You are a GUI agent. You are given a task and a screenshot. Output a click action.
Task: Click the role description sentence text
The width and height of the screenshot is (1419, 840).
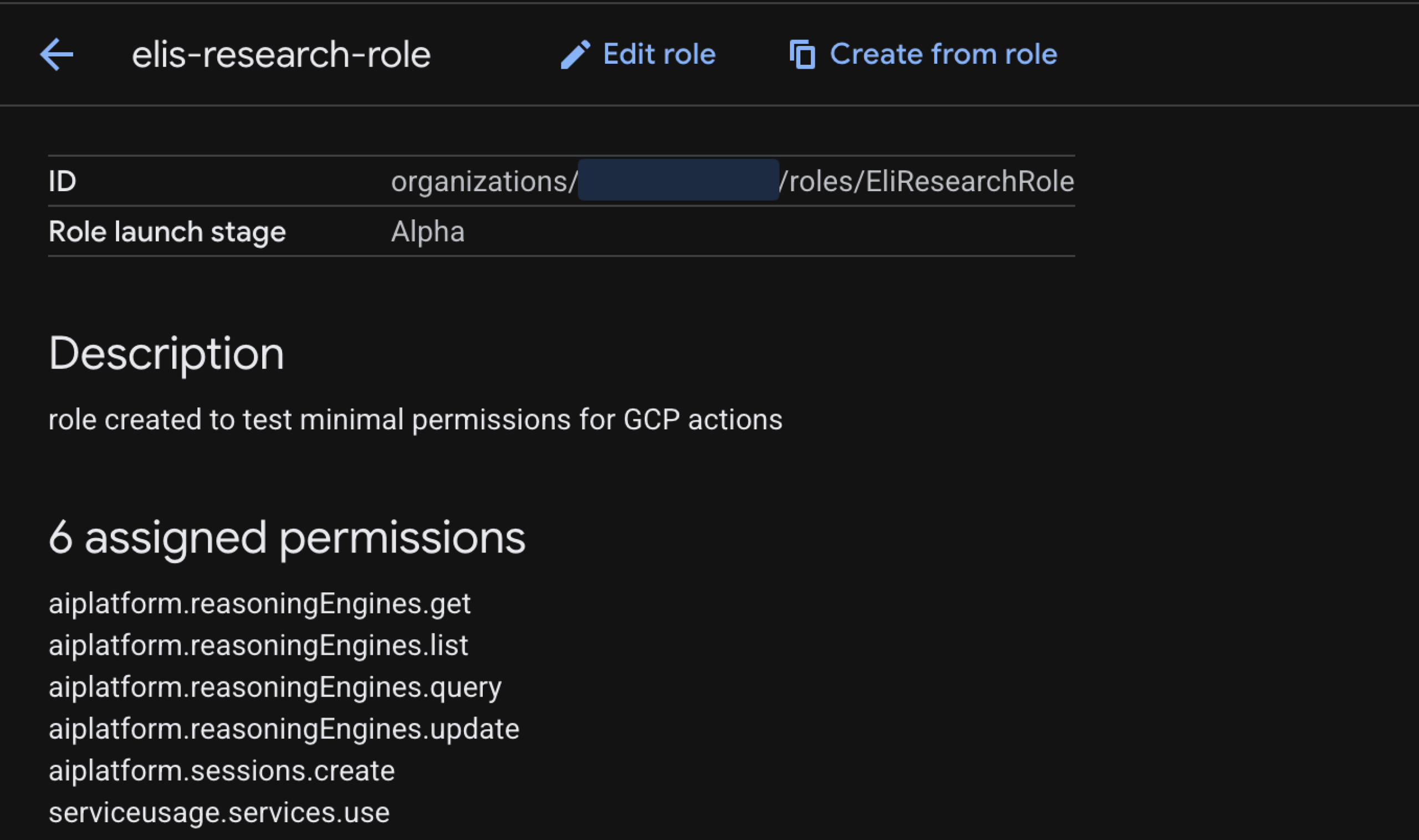pos(415,419)
